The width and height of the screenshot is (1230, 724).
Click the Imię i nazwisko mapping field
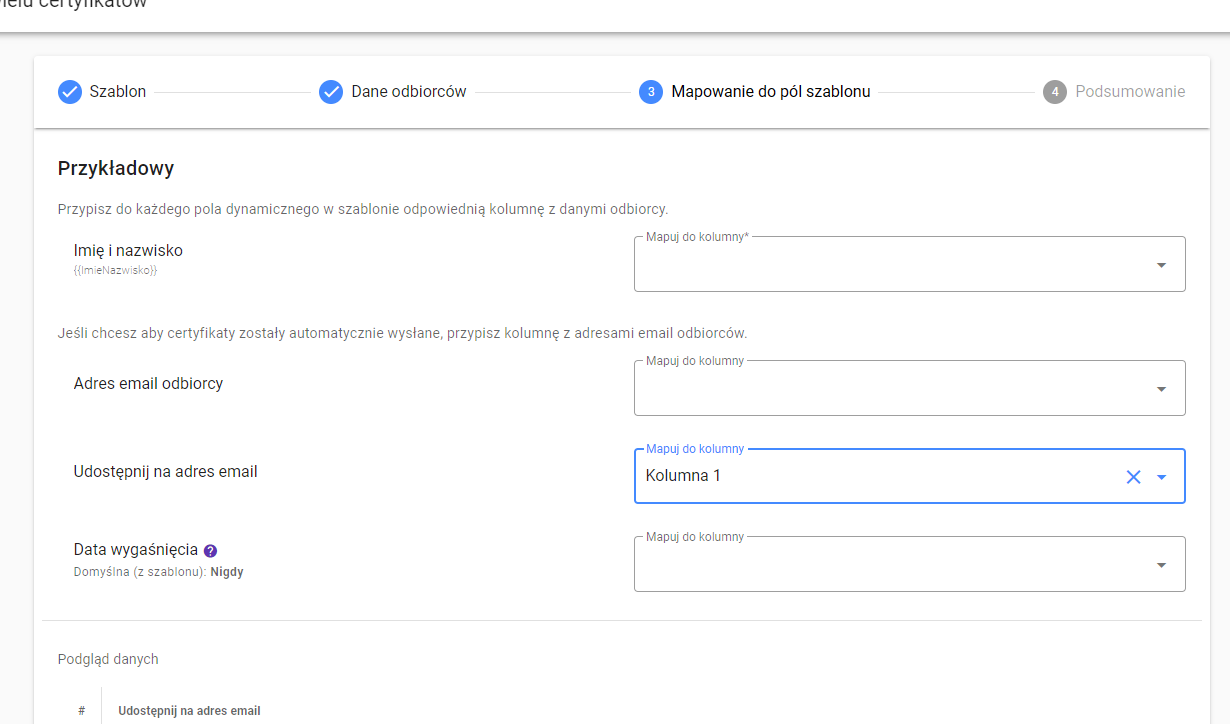coord(910,264)
